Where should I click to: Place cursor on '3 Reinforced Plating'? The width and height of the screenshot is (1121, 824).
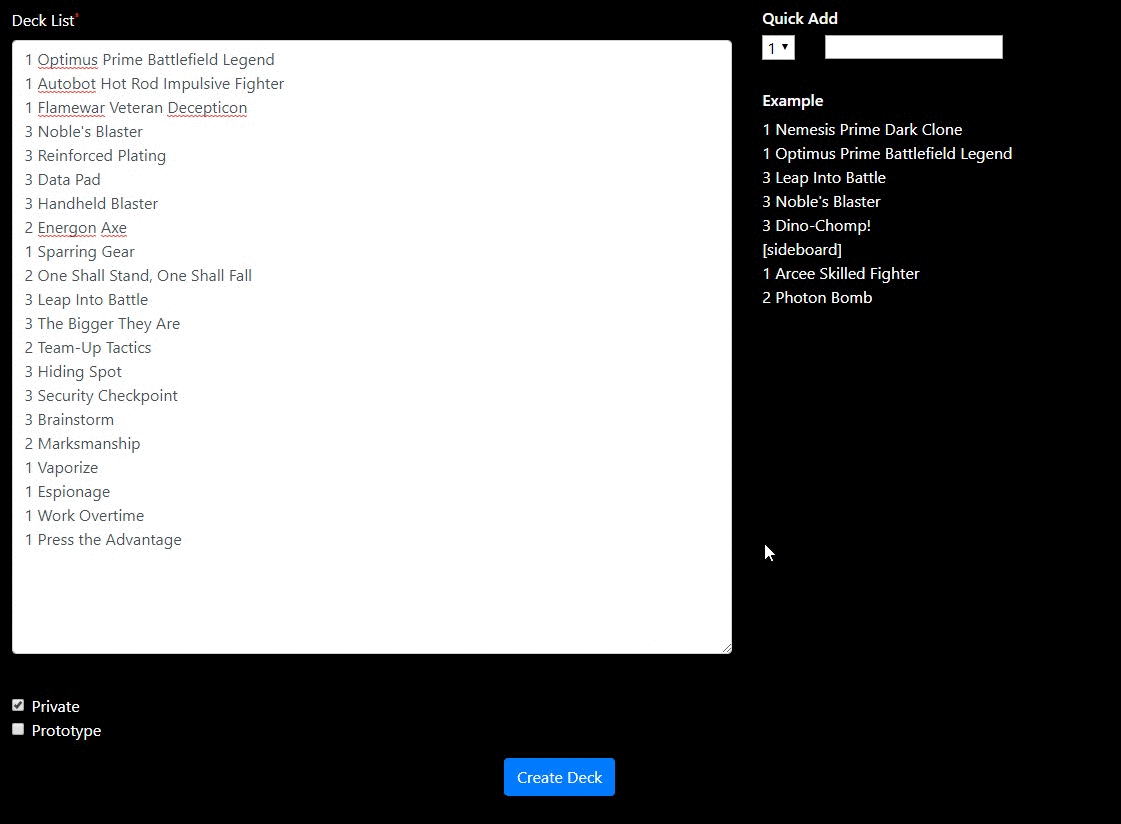(95, 156)
